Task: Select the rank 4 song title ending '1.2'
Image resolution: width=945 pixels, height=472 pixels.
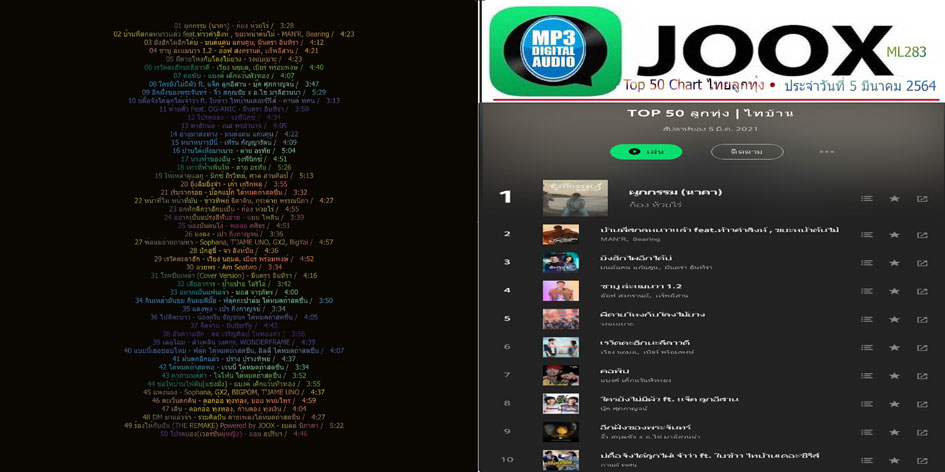Action: point(641,286)
